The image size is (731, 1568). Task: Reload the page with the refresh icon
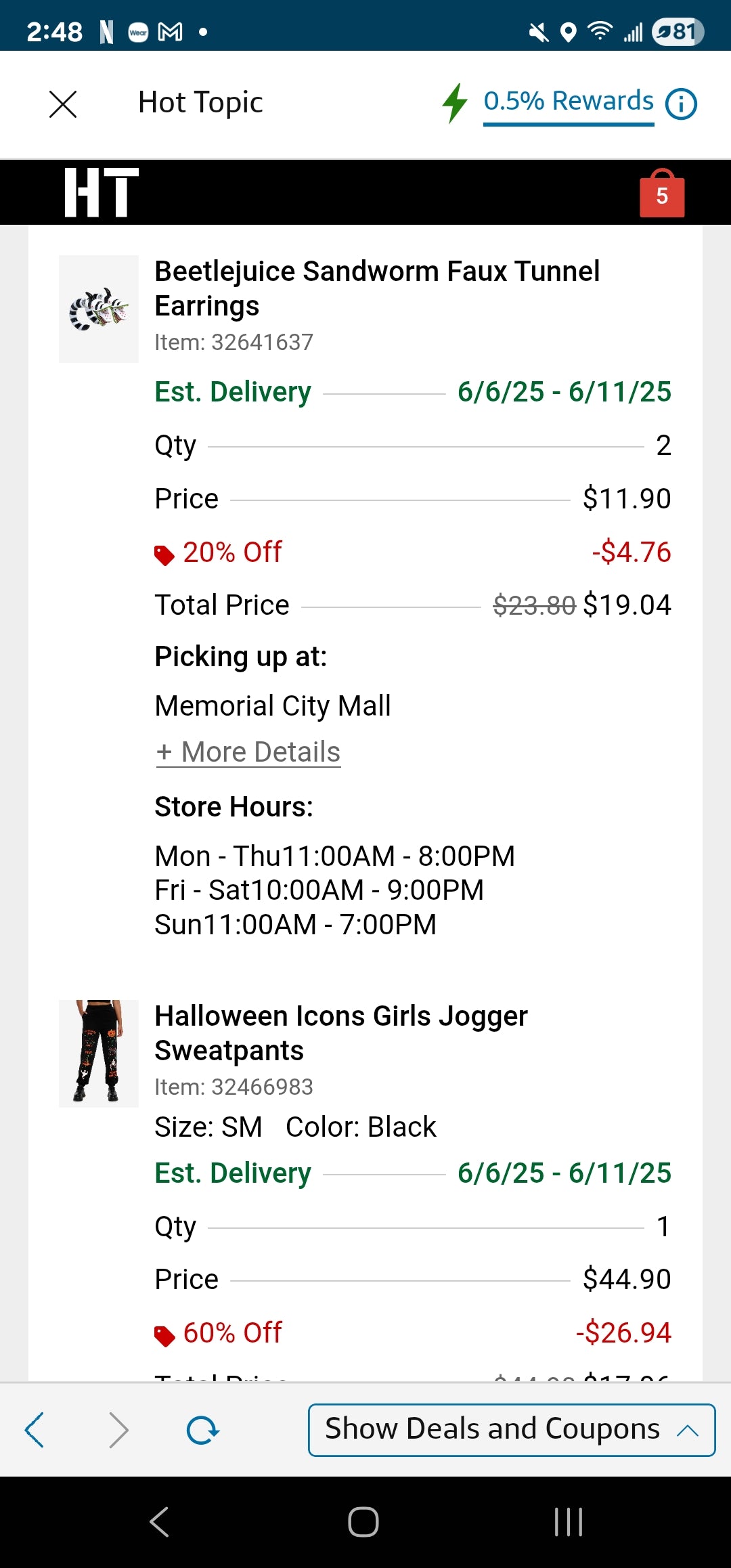click(202, 1430)
